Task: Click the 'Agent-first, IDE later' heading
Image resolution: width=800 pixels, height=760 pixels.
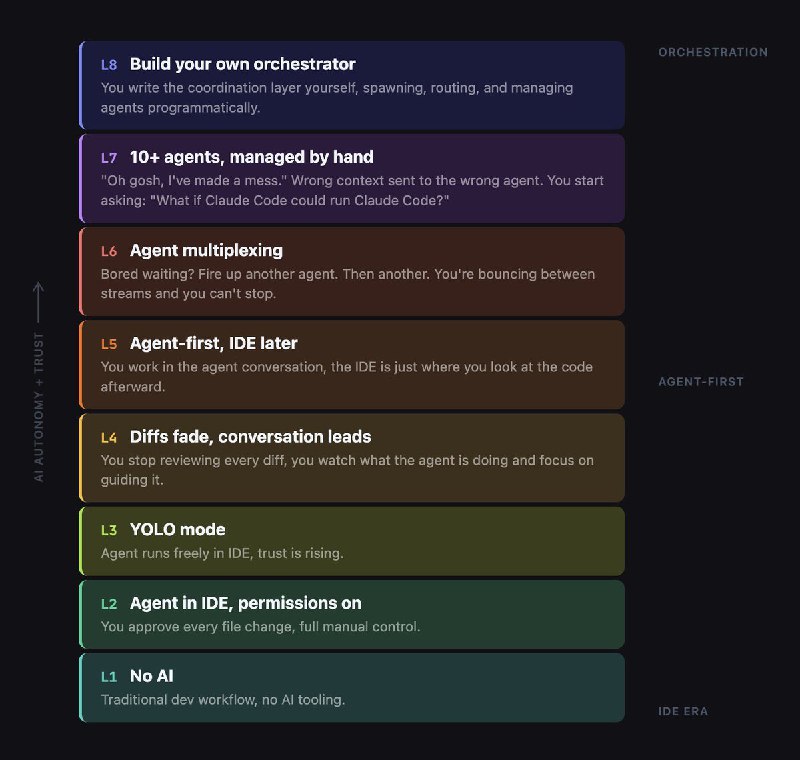Action: [x=213, y=343]
